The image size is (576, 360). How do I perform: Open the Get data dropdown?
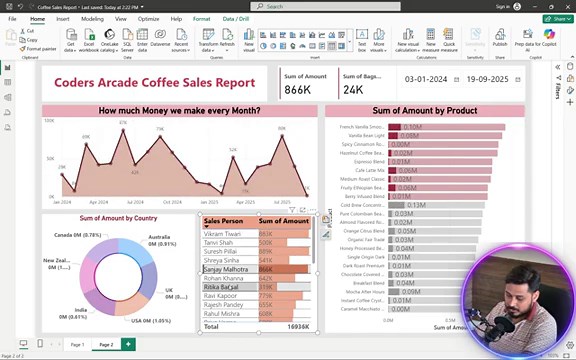(71, 40)
